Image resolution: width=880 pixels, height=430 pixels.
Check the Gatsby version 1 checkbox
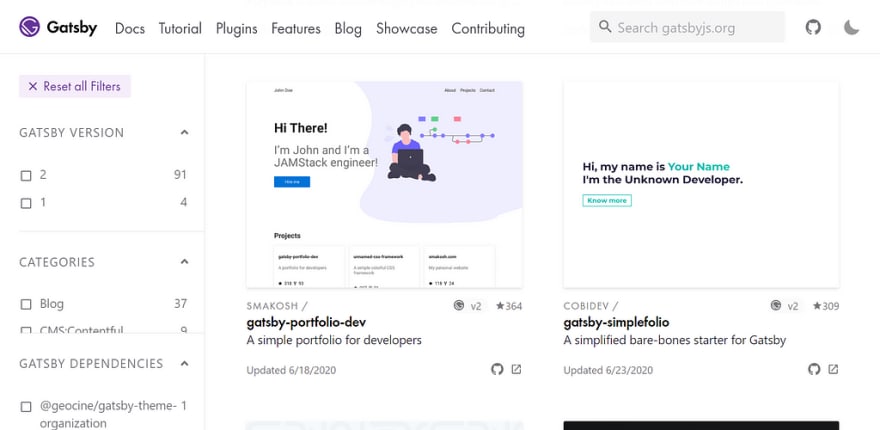click(x=26, y=203)
